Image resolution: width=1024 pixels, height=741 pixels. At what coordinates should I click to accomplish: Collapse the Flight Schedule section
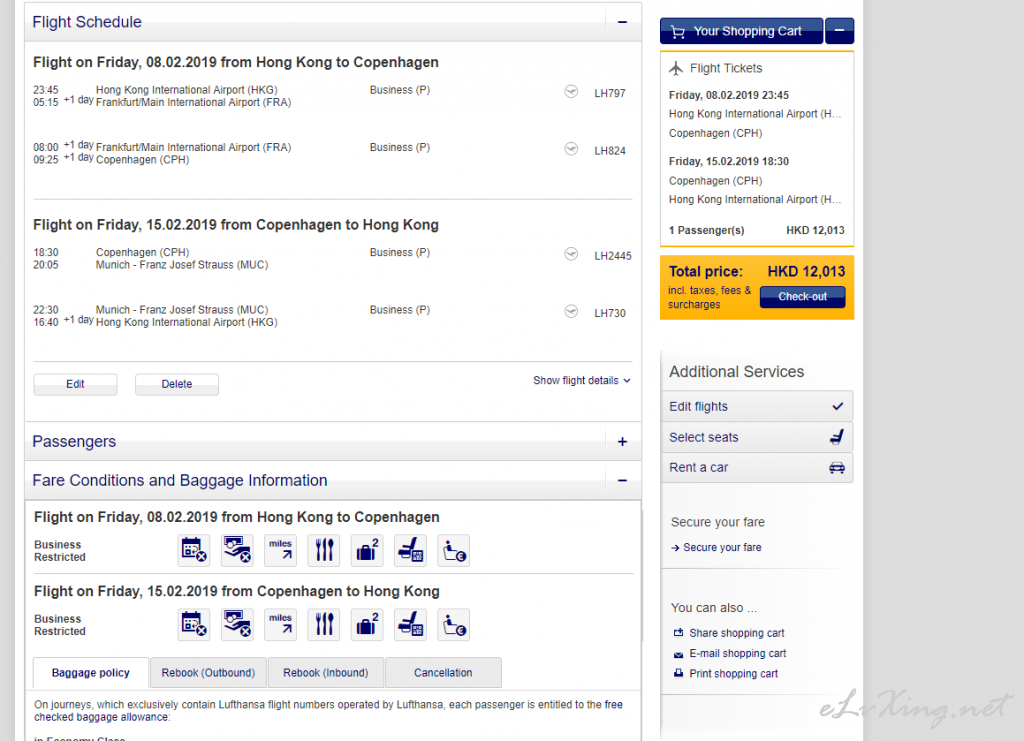tap(622, 22)
